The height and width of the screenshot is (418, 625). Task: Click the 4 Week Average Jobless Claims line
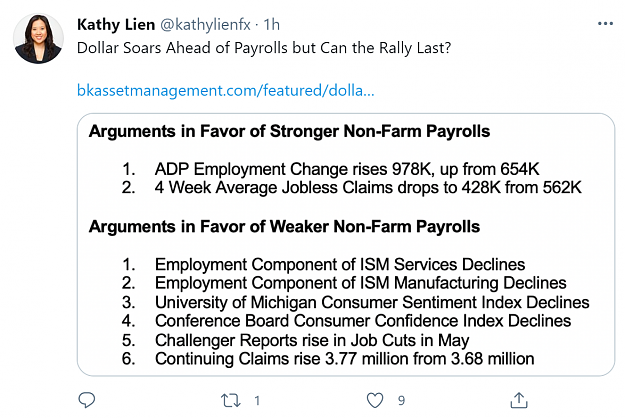(x=368, y=187)
